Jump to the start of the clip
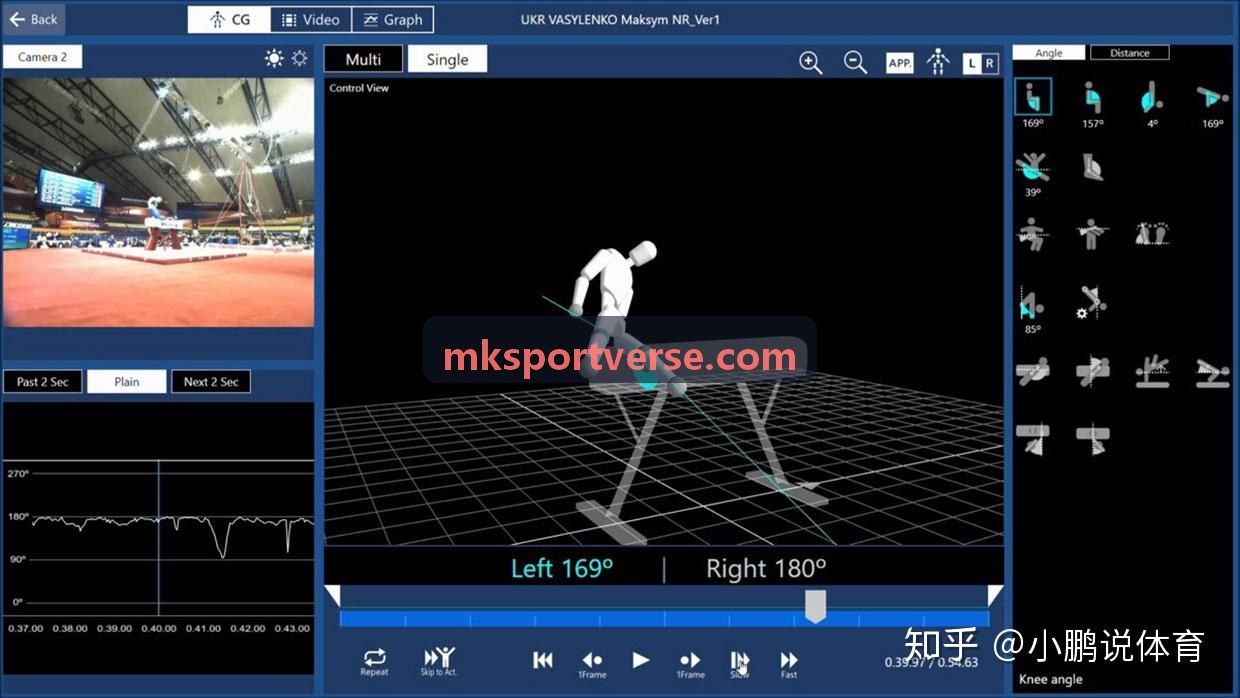Screen dimensions: 1240x698 point(543,660)
